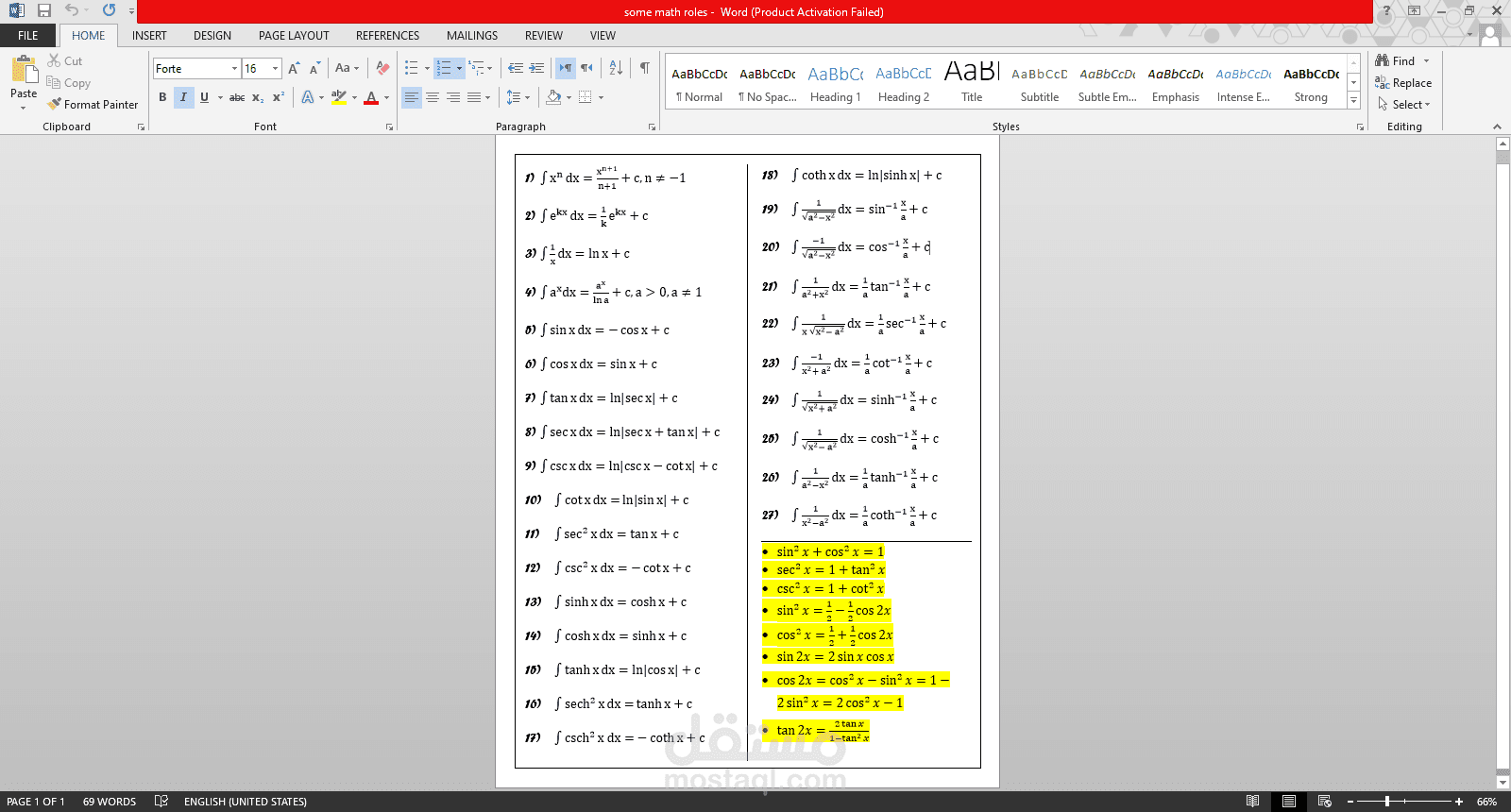Click the zoom slider handle

[1387, 802]
